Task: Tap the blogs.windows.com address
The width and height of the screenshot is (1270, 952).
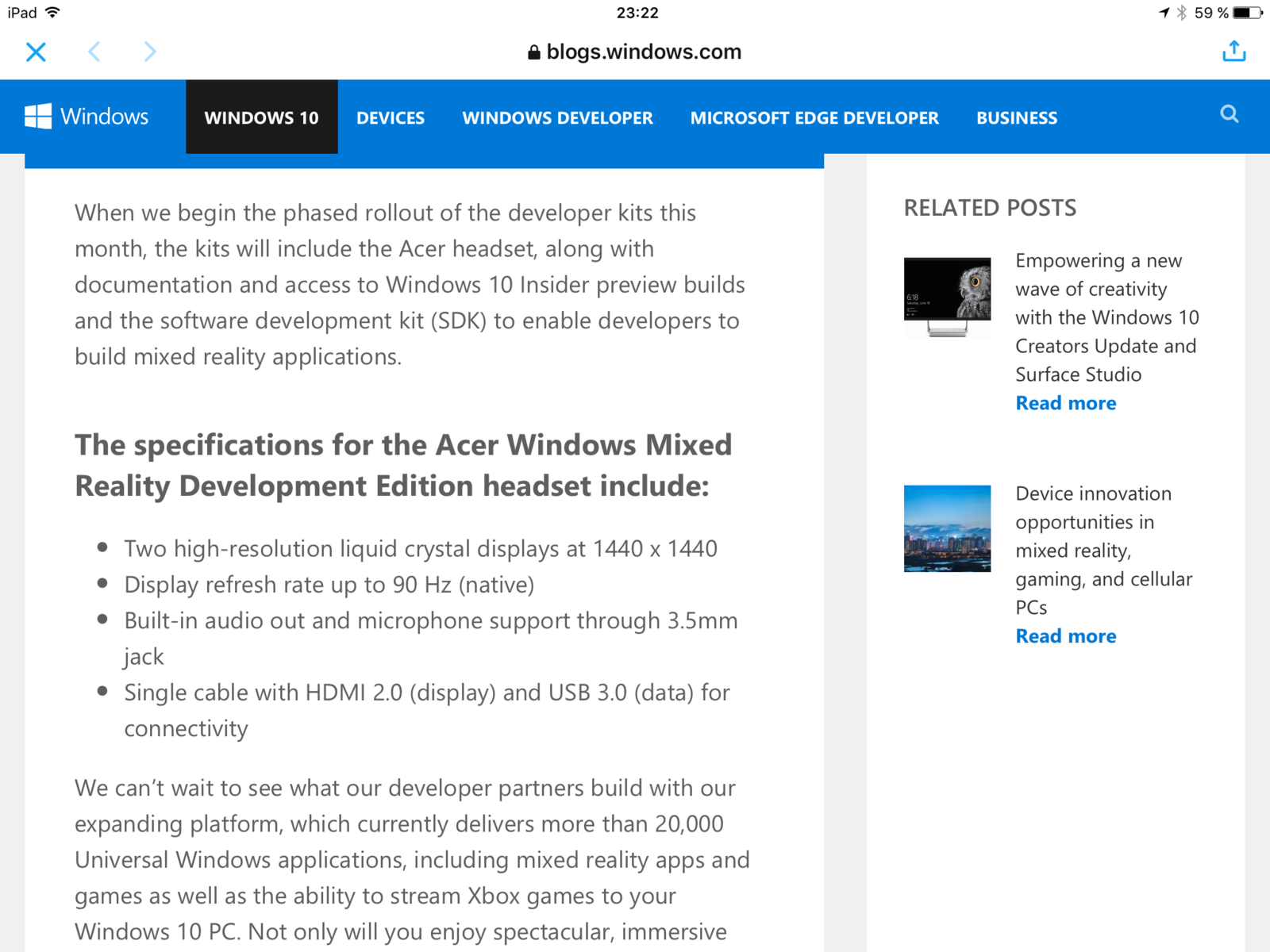Action: coord(644,52)
